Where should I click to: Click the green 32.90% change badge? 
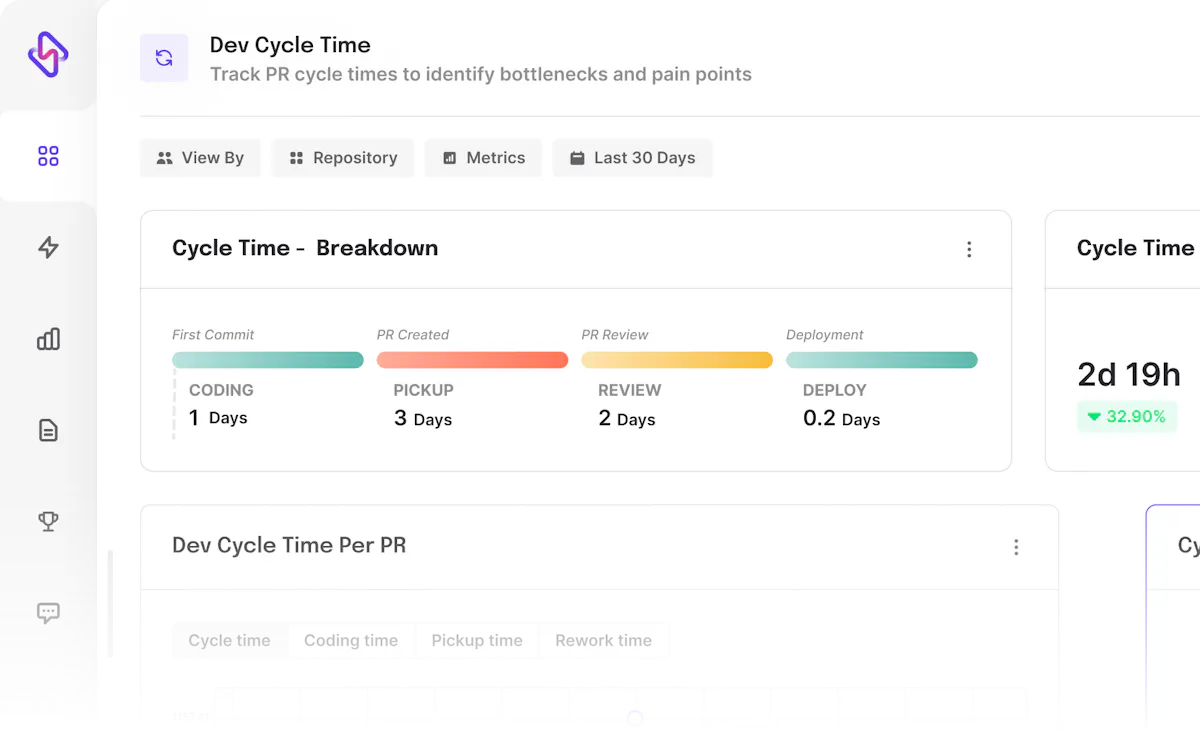coord(1127,416)
